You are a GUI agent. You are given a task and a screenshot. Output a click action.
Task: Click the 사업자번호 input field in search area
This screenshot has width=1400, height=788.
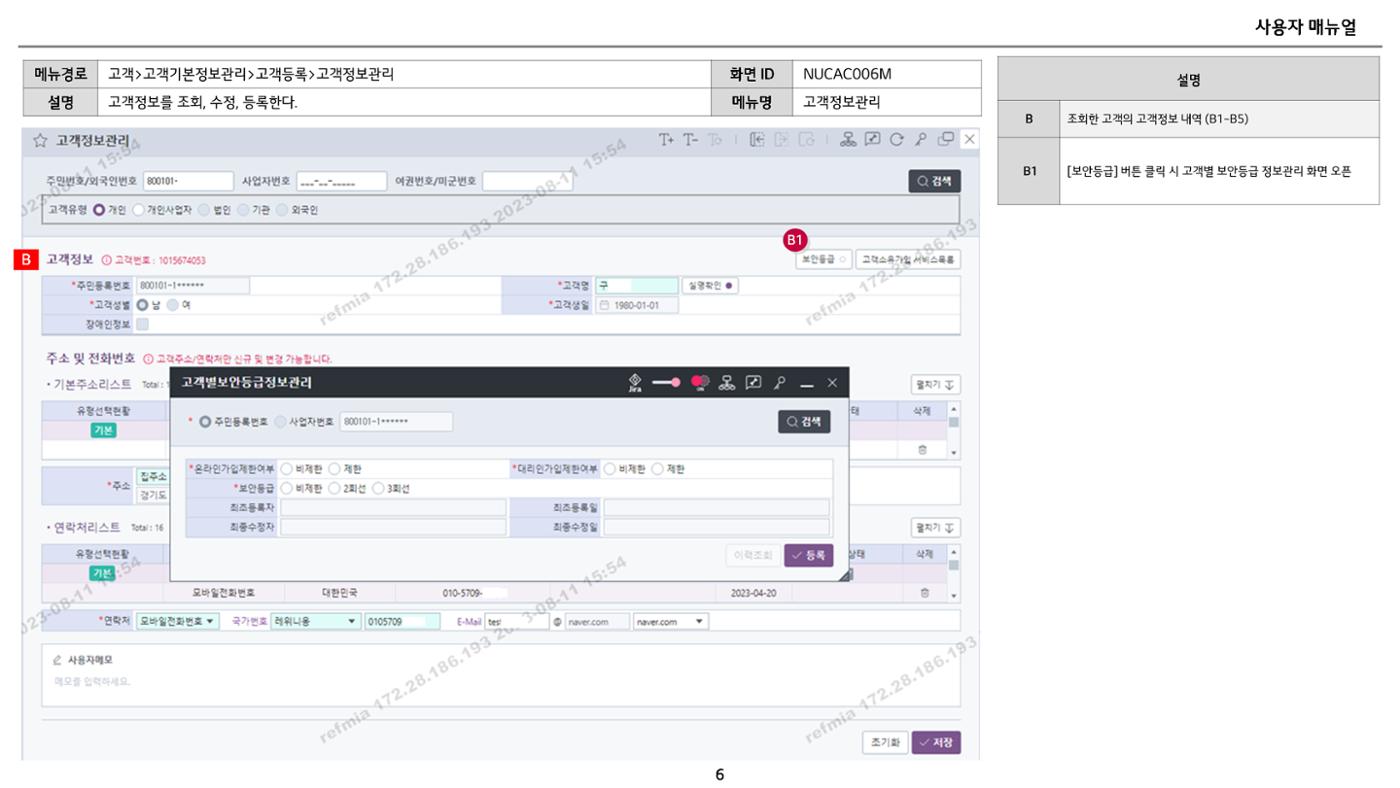click(341, 181)
